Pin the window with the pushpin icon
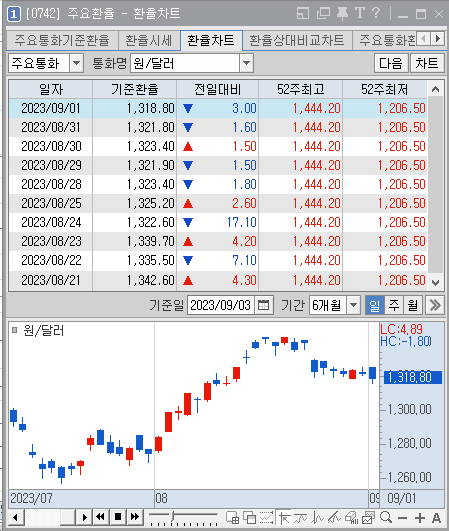This screenshot has height=531, width=449. [342, 14]
